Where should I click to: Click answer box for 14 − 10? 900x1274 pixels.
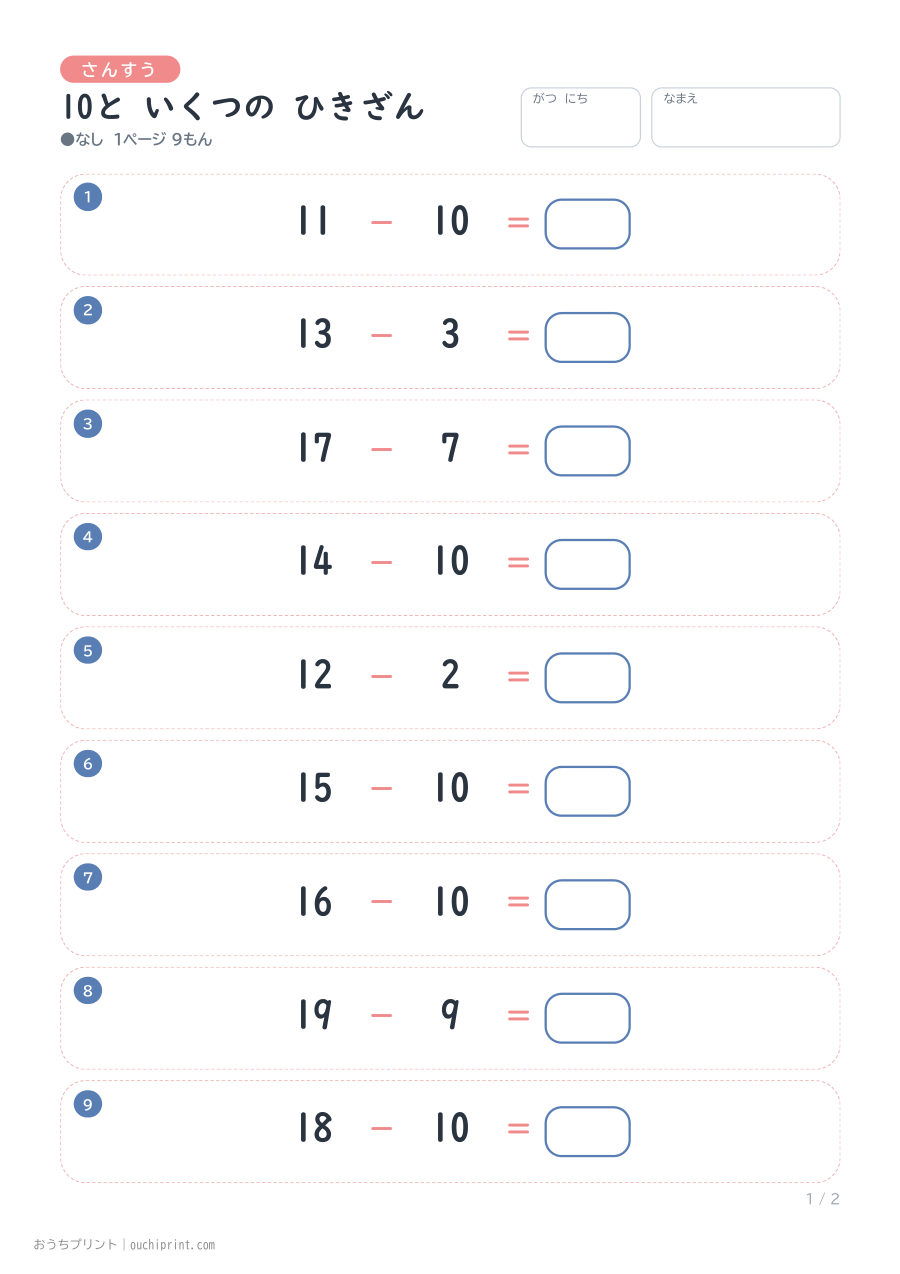(x=587, y=564)
